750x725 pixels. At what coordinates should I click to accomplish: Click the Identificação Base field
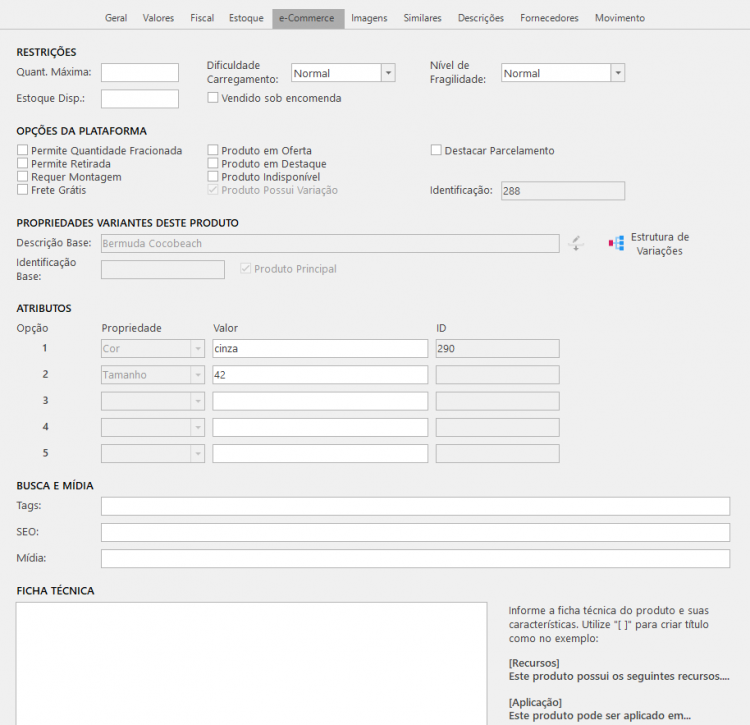163,269
